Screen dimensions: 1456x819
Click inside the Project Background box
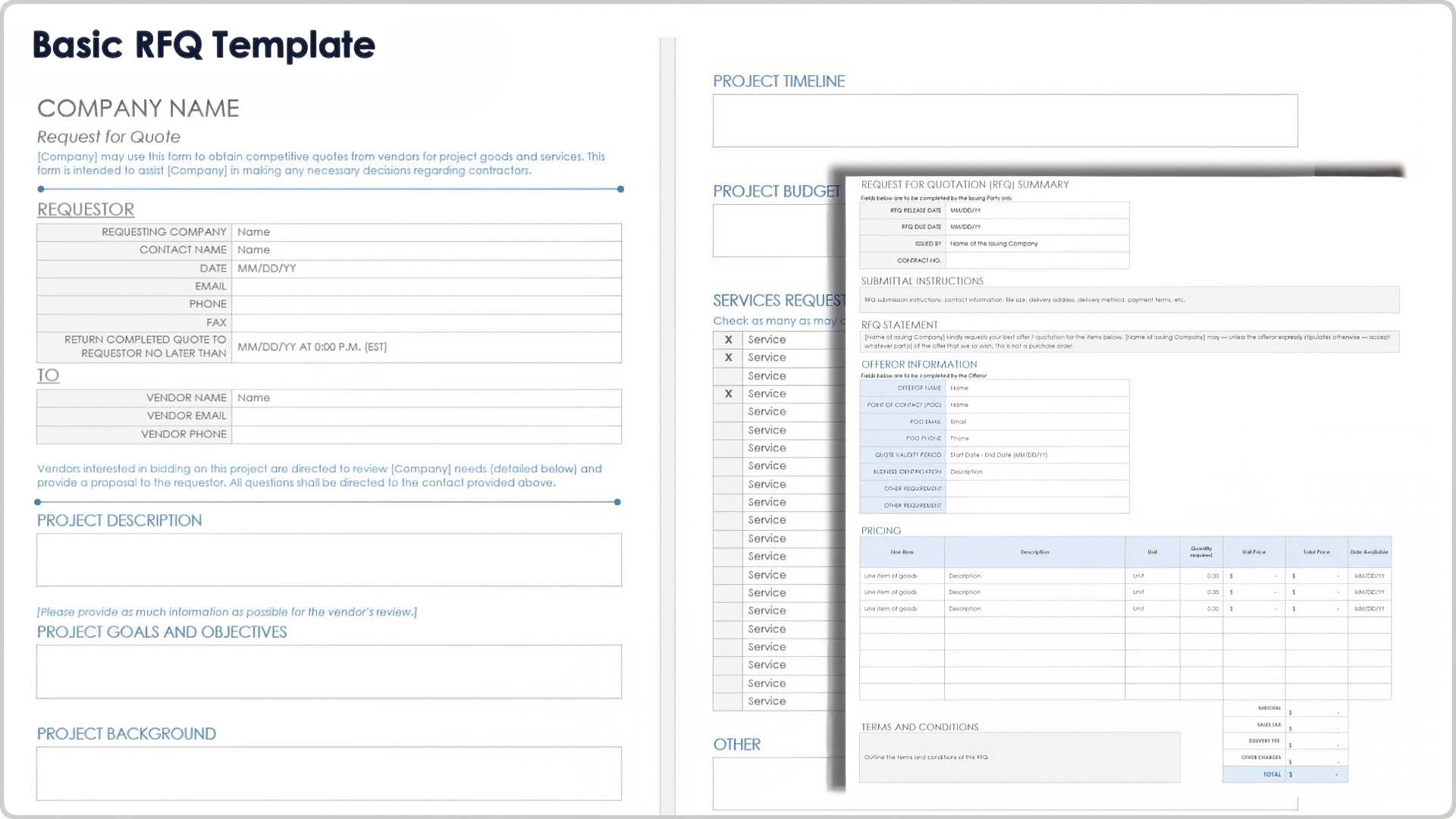(329, 773)
